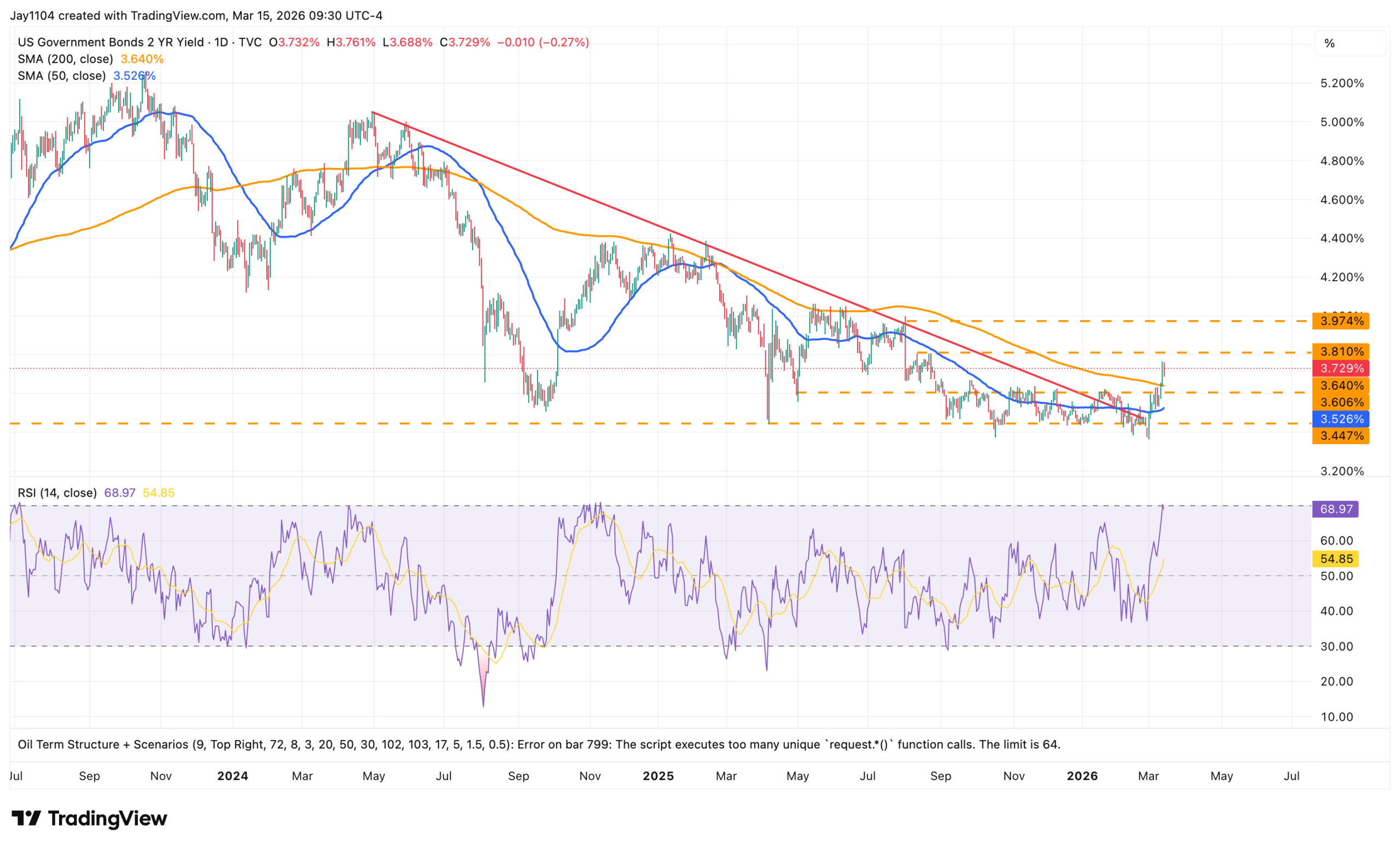Click the 3.810% resistance level label
1400x848 pixels.
pyautogui.click(x=1341, y=352)
